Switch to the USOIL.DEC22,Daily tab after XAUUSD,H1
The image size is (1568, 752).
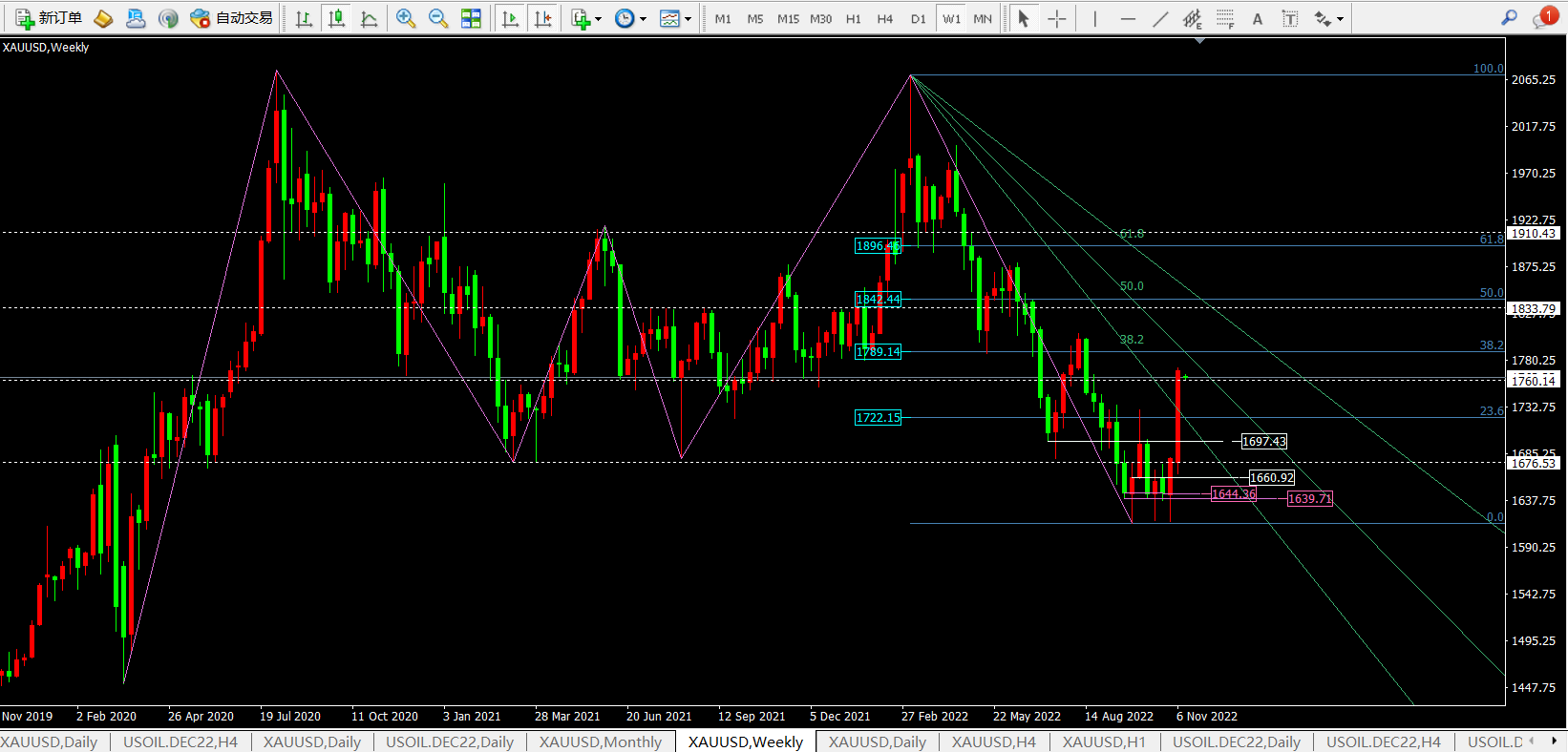[x=1237, y=742]
